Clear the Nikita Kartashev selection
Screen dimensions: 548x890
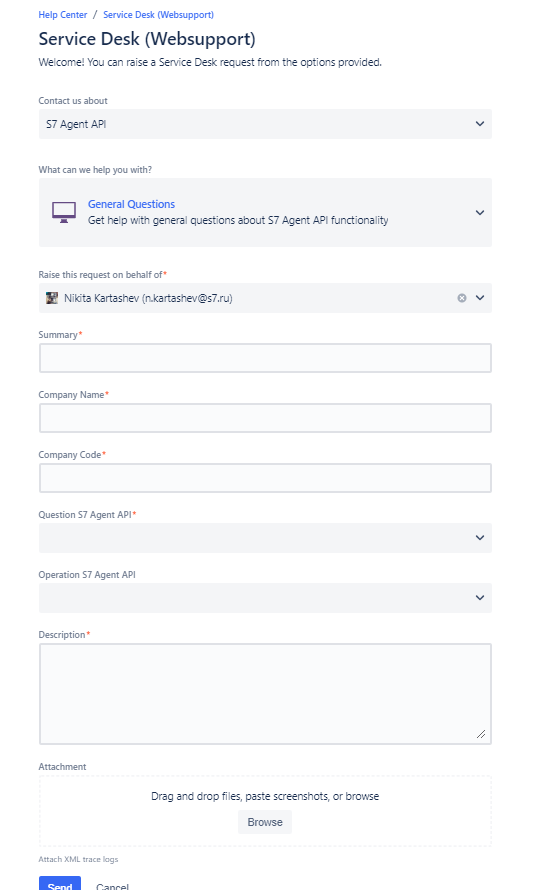click(462, 298)
